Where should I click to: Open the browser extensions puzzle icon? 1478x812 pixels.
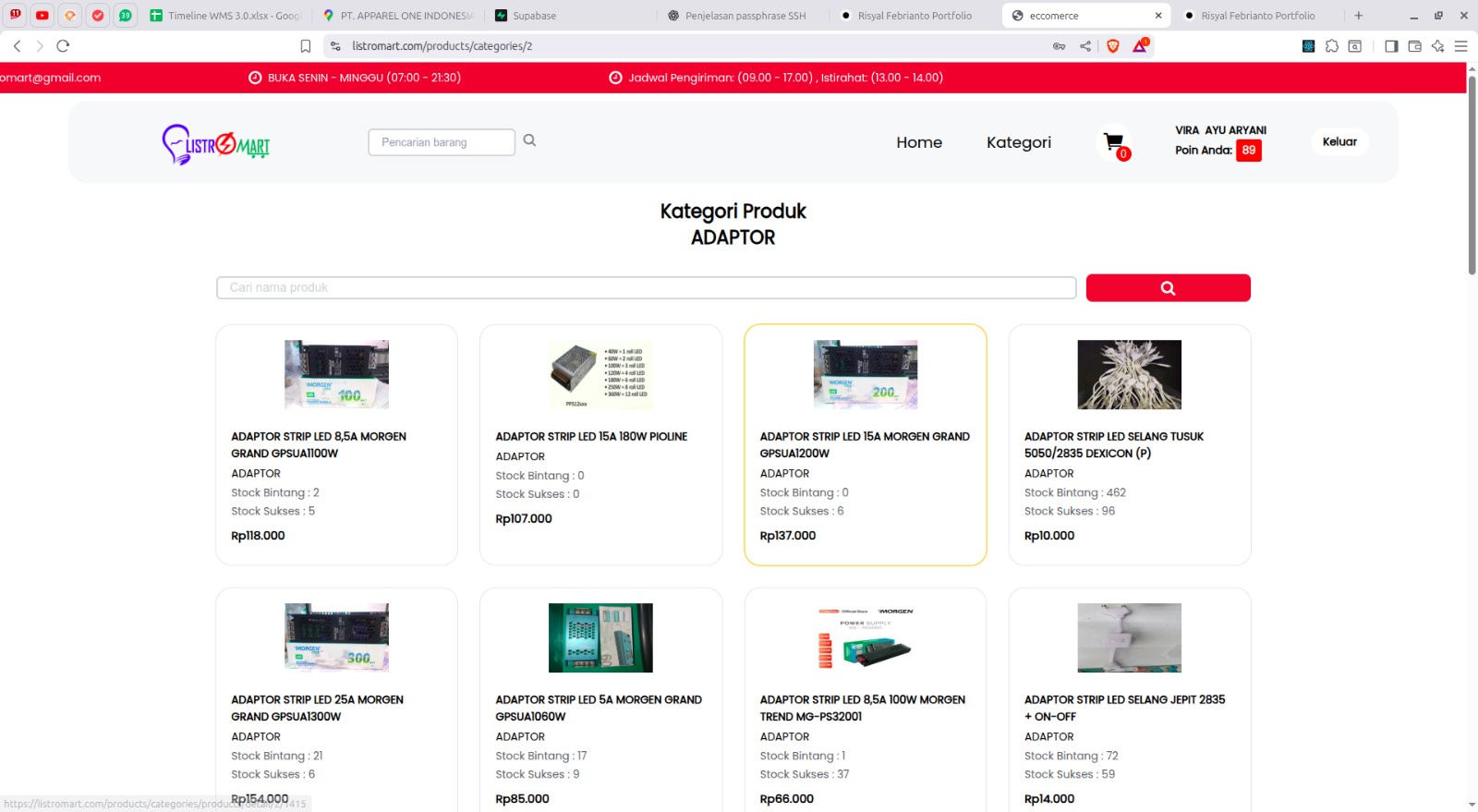tap(1331, 46)
